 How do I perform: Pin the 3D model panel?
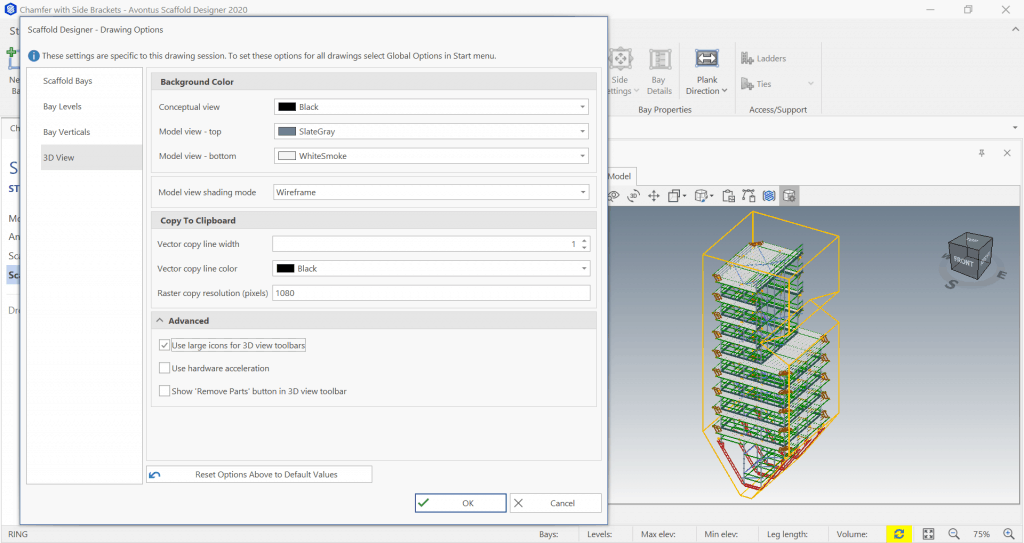click(x=982, y=153)
